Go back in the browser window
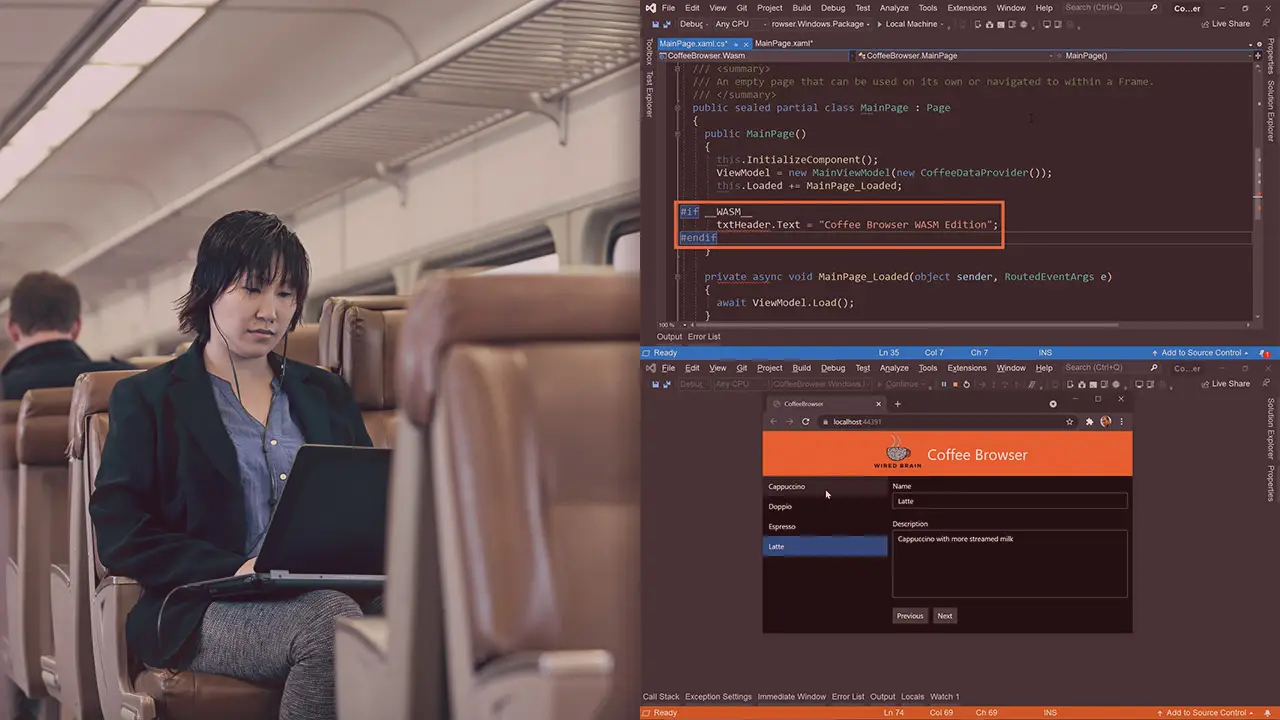Screen dimensions: 1280x720 (x=773, y=422)
